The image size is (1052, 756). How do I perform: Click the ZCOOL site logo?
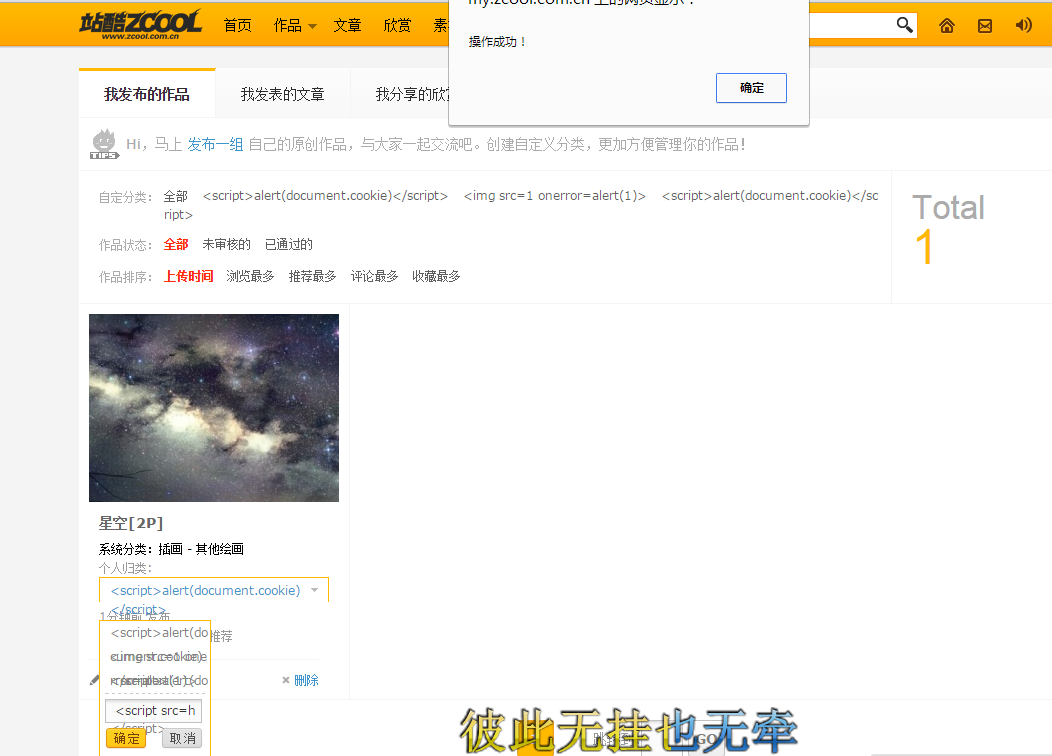[x=140, y=25]
